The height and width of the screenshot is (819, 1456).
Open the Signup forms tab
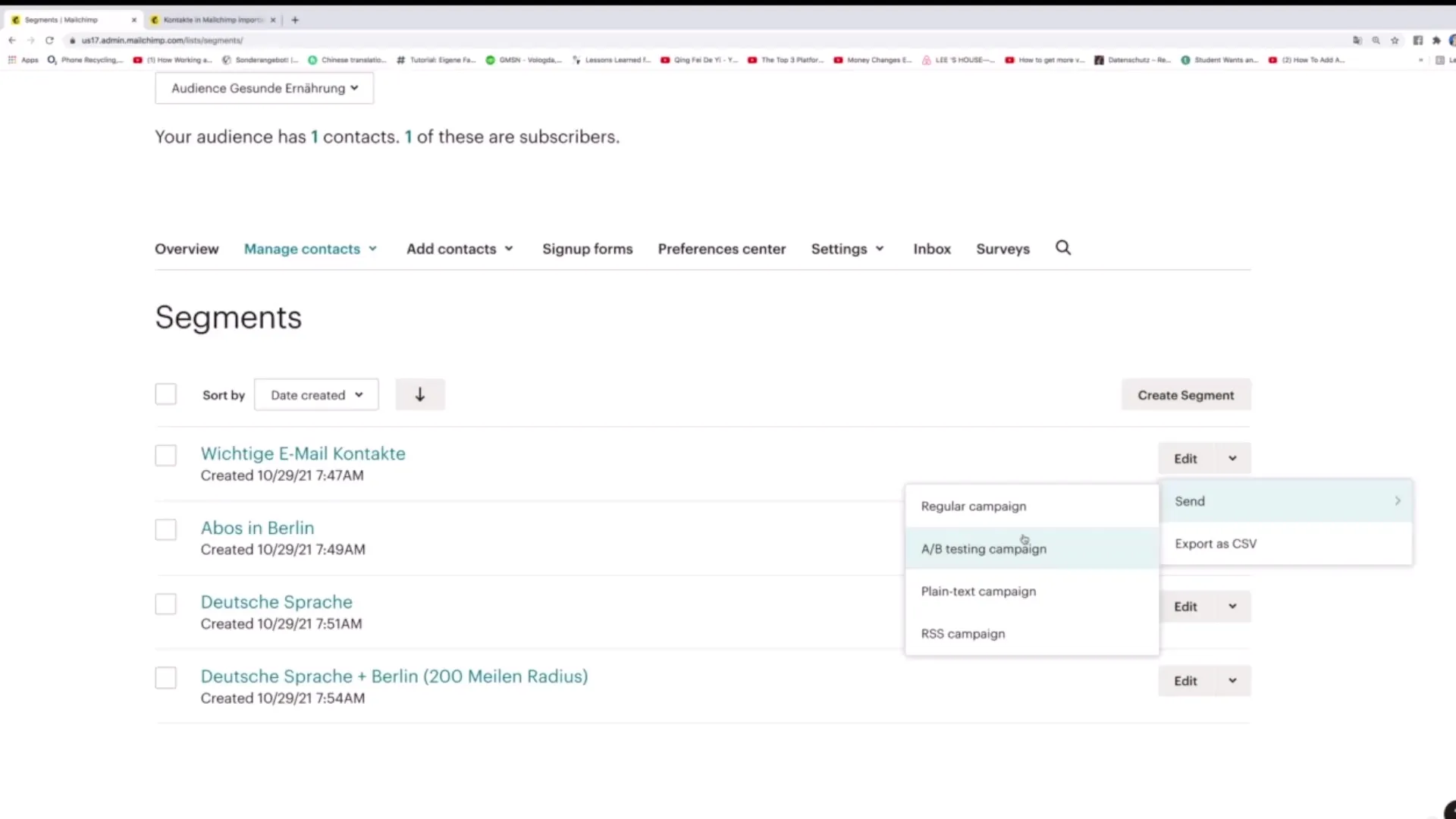[587, 249]
